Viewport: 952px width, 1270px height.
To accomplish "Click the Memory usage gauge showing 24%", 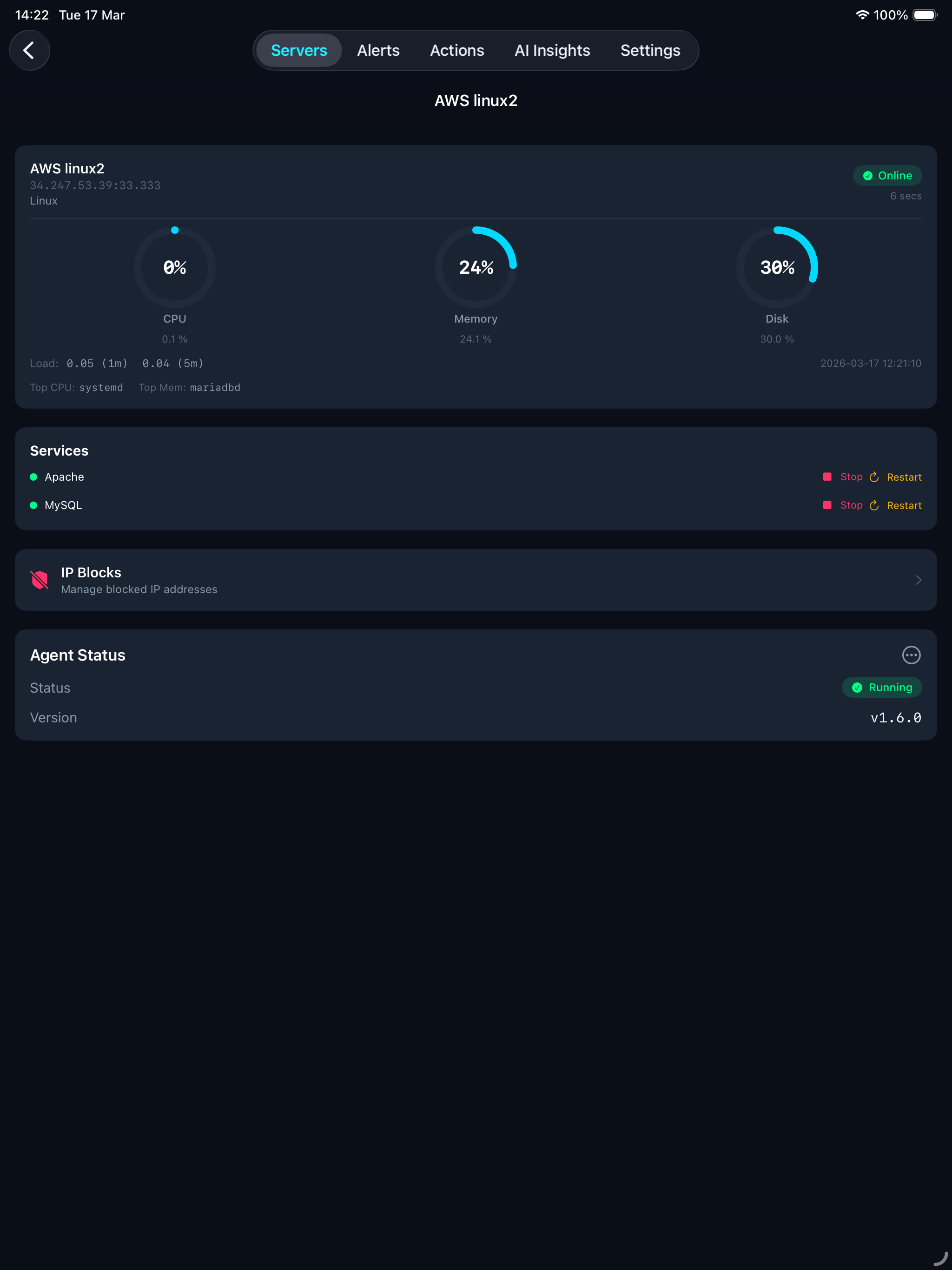I will coord(476,267).
